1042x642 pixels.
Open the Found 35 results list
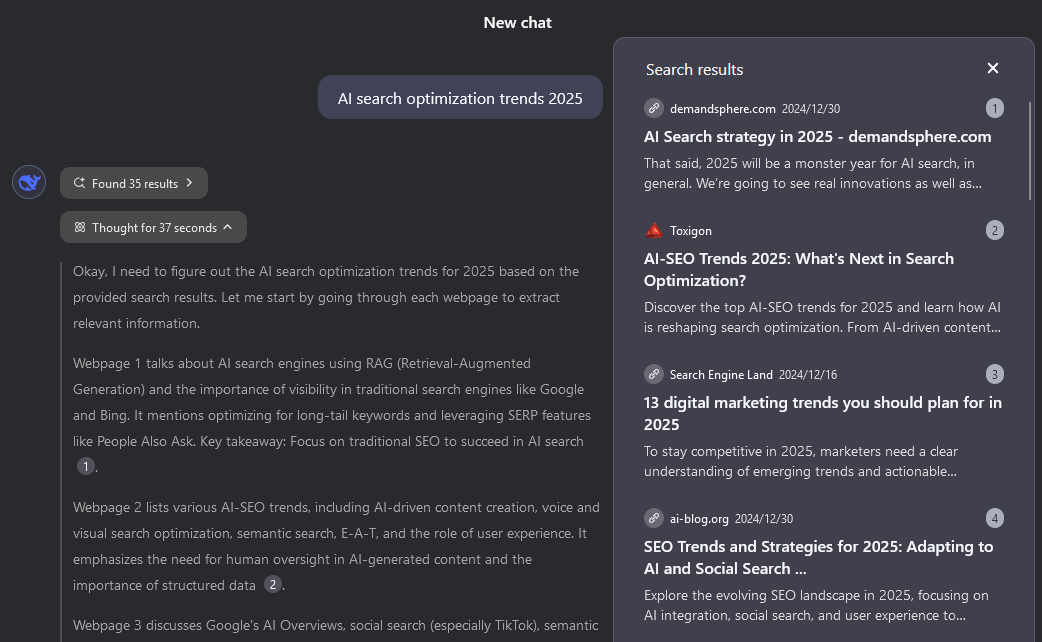134,183
